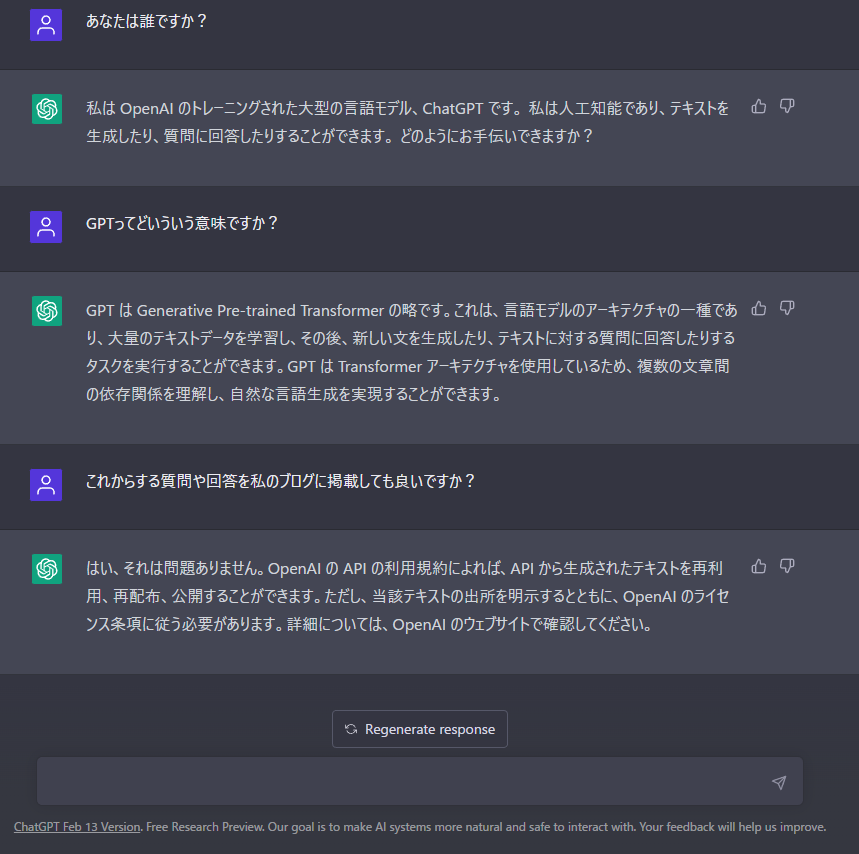
Task: Thumbs down the blog permission answer
Action: pos(787,566)
